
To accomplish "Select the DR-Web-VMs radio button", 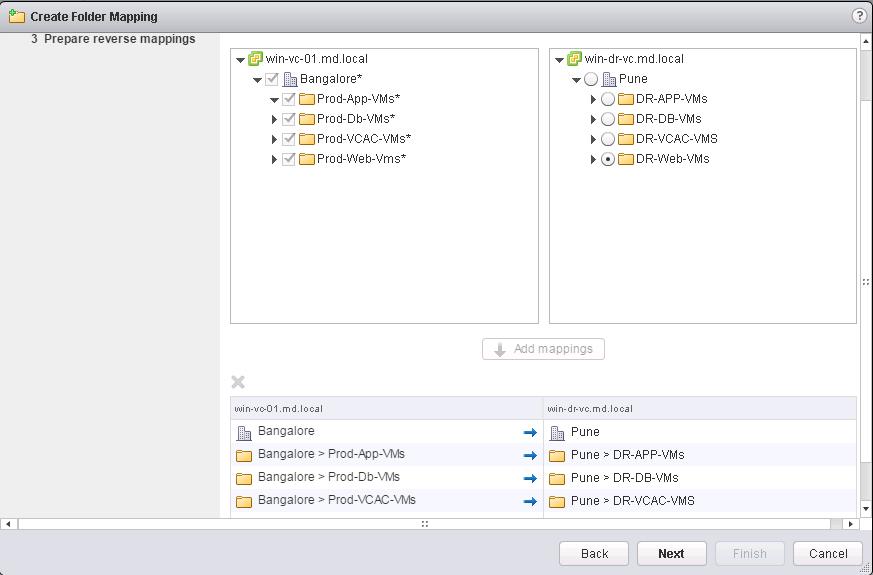I will pyautogui.click(x=608, y=159).
